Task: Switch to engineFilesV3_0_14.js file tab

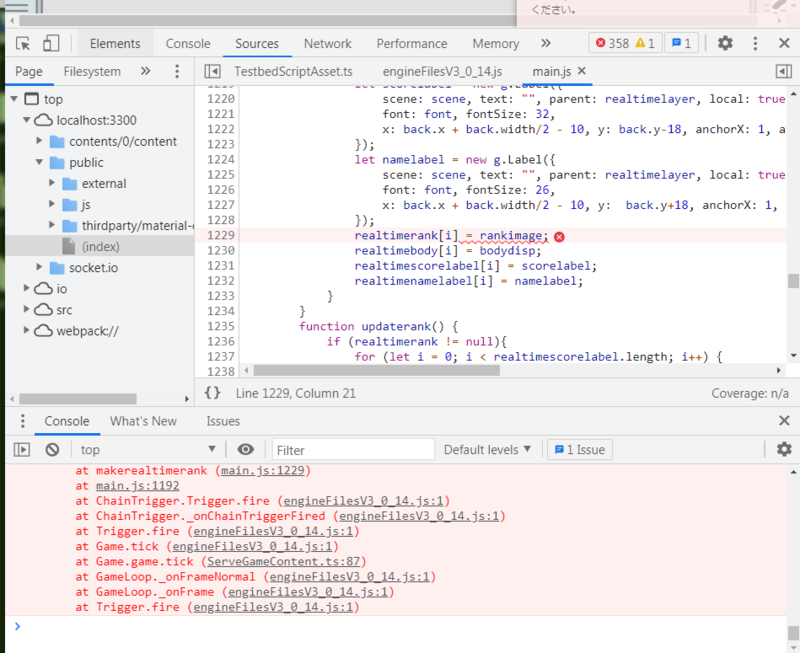Action: tap(442, 71)
